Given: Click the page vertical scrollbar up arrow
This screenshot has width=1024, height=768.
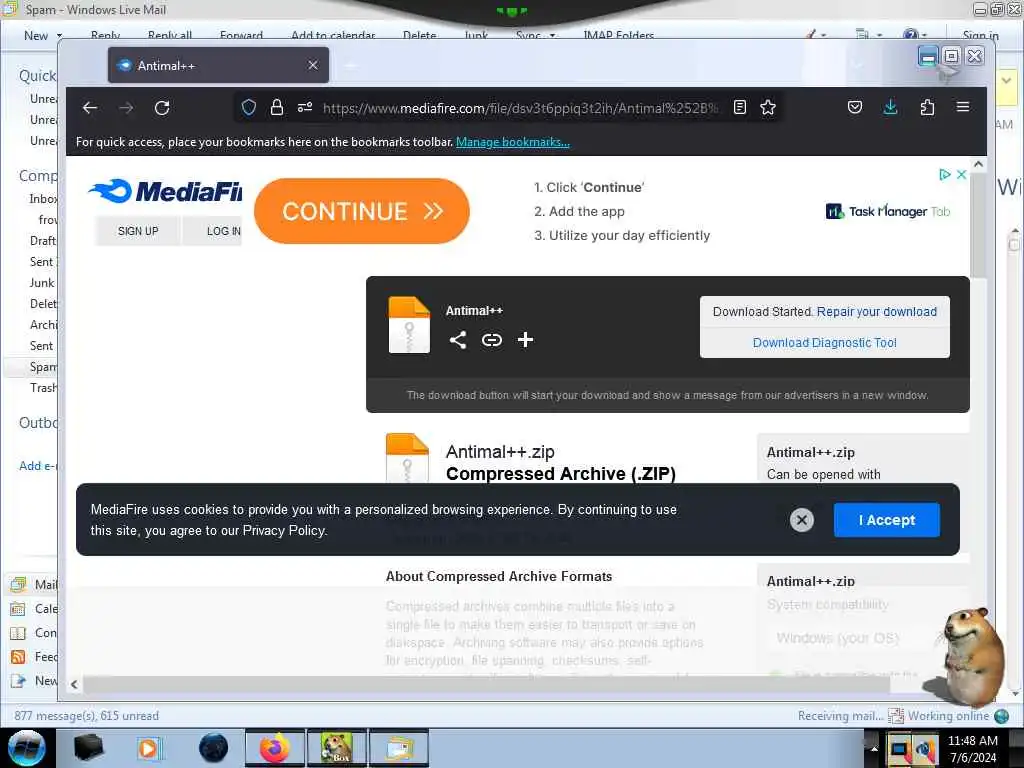Looking at the screenshot, I should point(978,165).
